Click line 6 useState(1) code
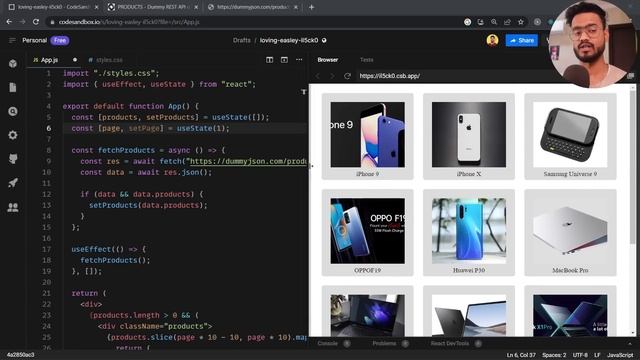The height and width of the screenshot is (360, 640). coord(203,128)
